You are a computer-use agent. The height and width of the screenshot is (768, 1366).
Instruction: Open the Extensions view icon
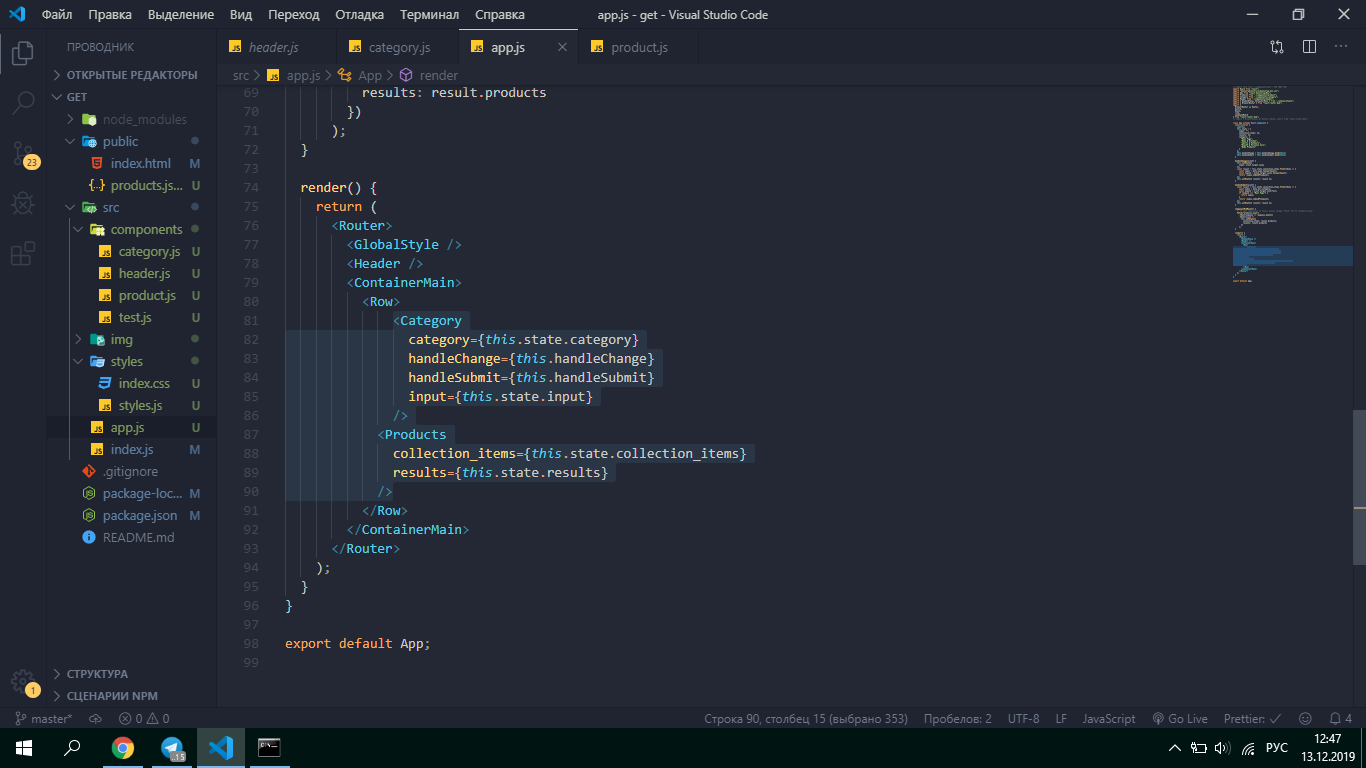22,255
